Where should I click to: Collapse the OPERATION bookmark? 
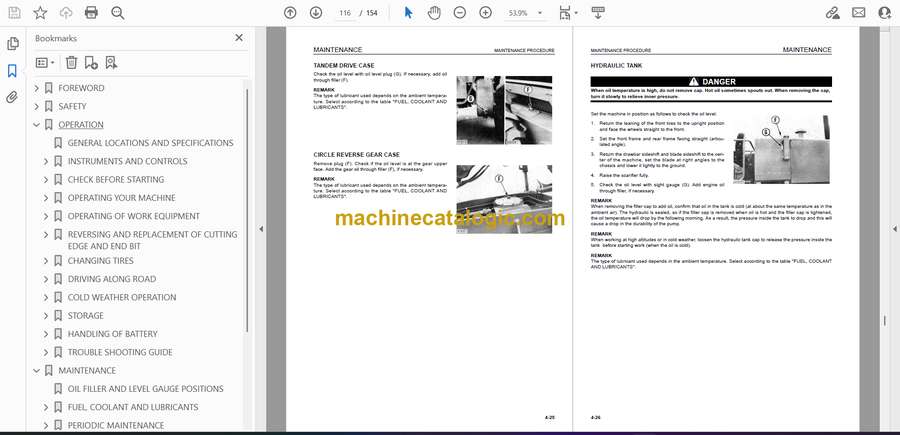[37, 125]
